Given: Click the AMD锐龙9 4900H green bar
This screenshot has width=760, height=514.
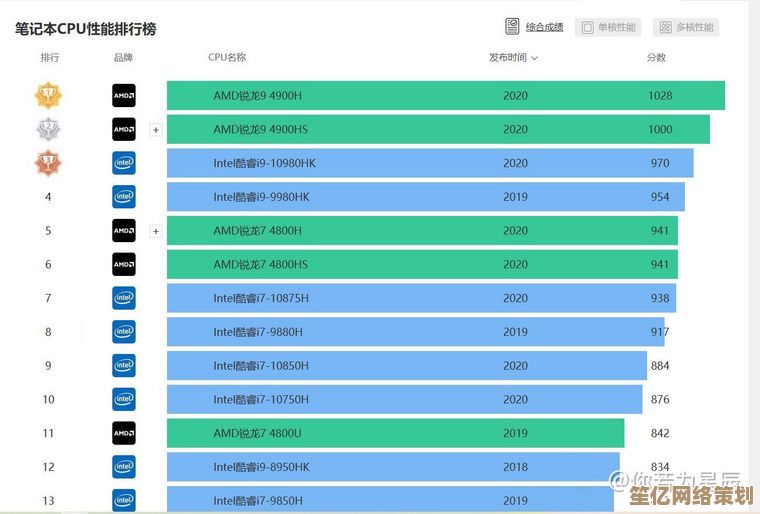Looking at the screenshot, I should (446, 96).
